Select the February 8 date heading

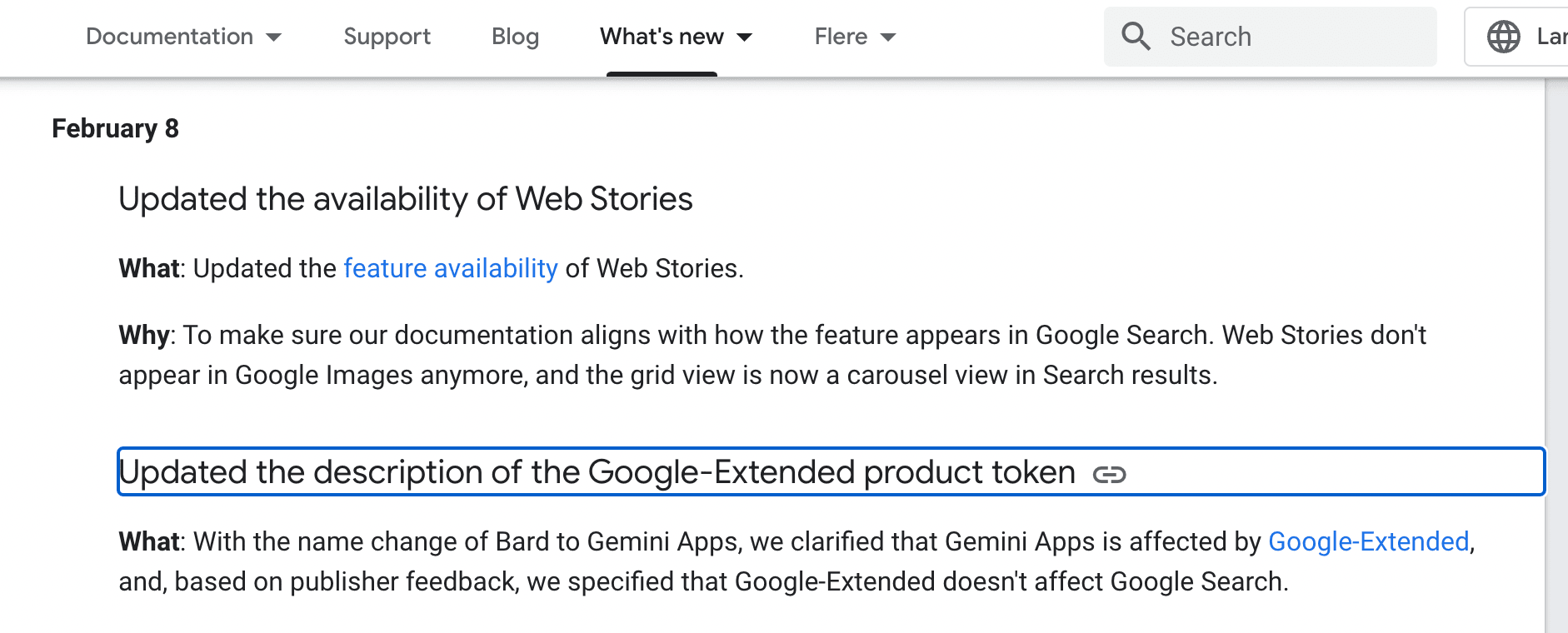click(116, 128)
